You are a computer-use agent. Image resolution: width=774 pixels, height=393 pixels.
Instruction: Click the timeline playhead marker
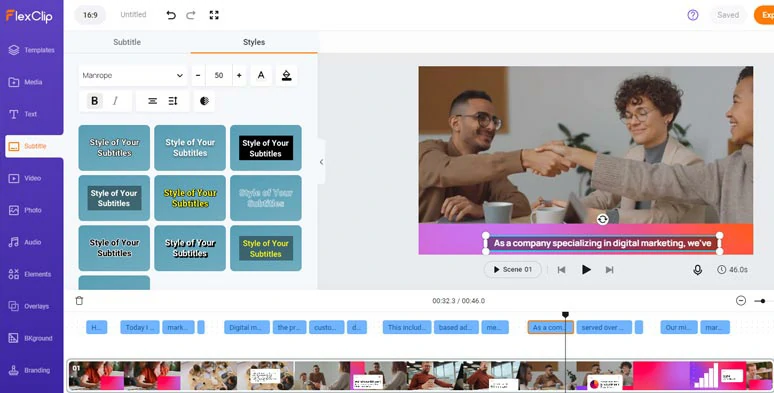pos(565,314)
